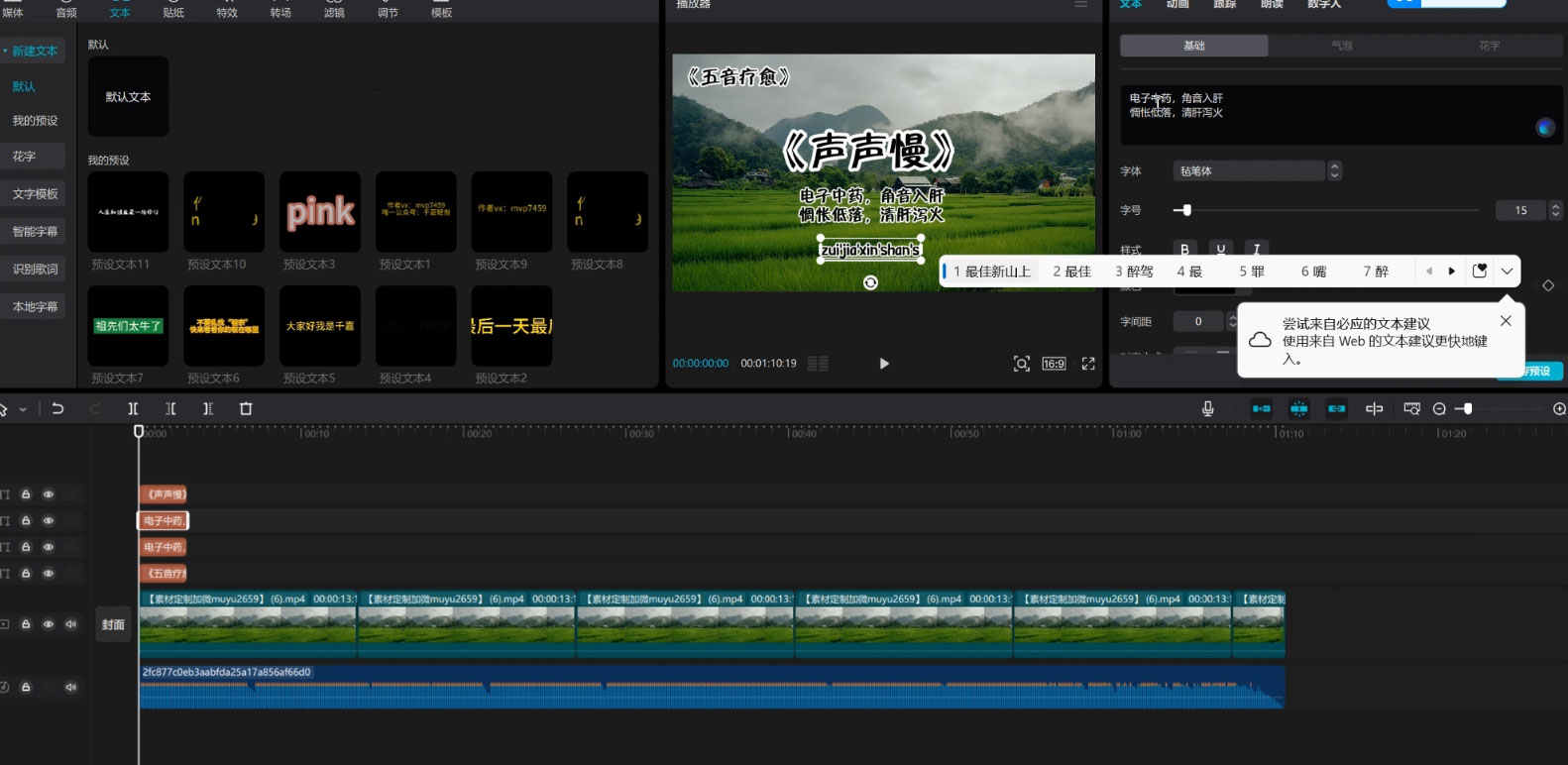Click the undo arrow in timeline toolbar
Viewport: 1568px width, 765px height.
point(57,408)
